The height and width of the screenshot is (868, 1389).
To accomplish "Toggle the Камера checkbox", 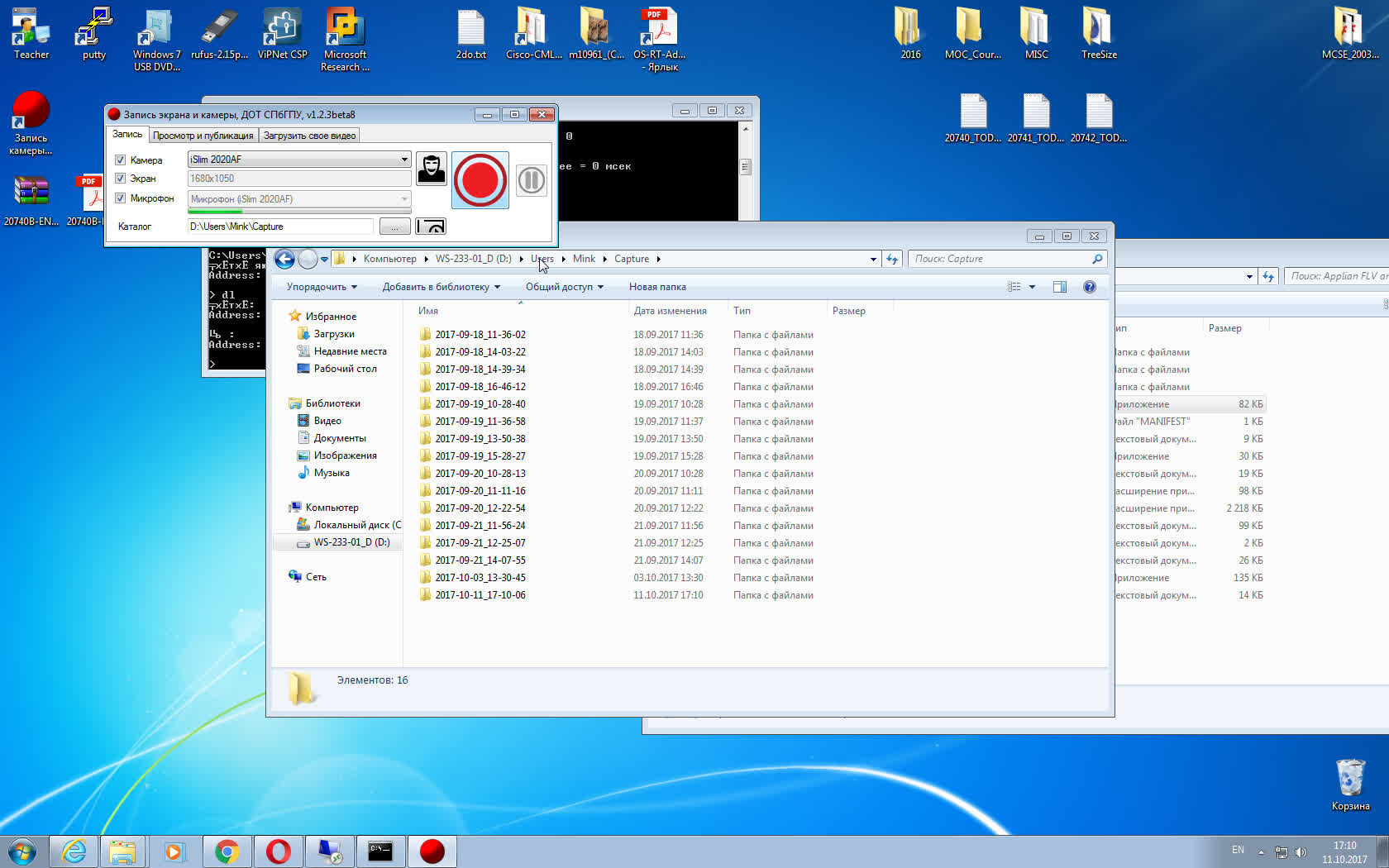I will [x=120, y=160].
